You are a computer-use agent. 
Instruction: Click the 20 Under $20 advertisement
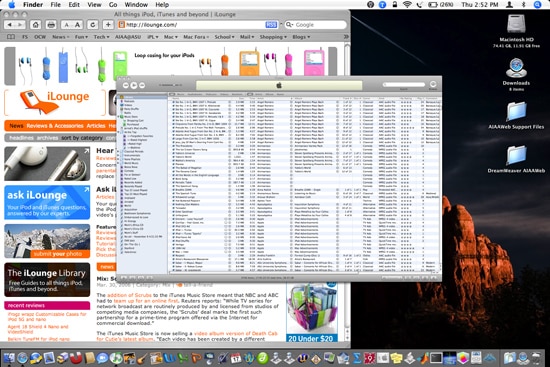tap(312, 312)
